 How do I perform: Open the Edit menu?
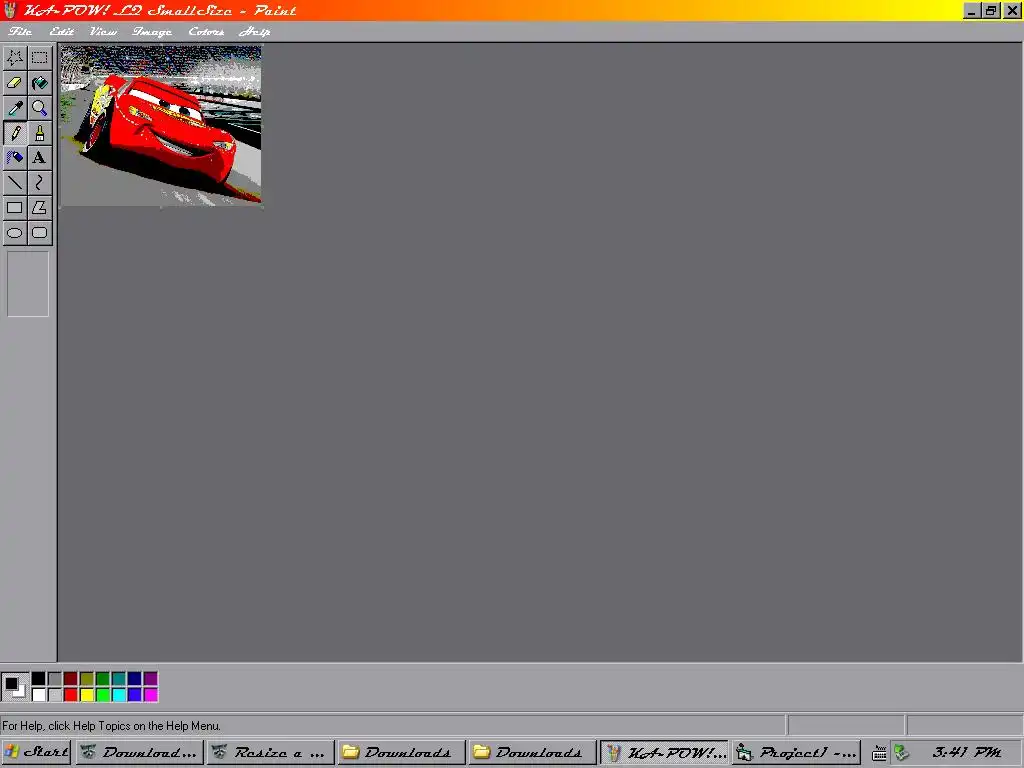[x=61, y=31]
